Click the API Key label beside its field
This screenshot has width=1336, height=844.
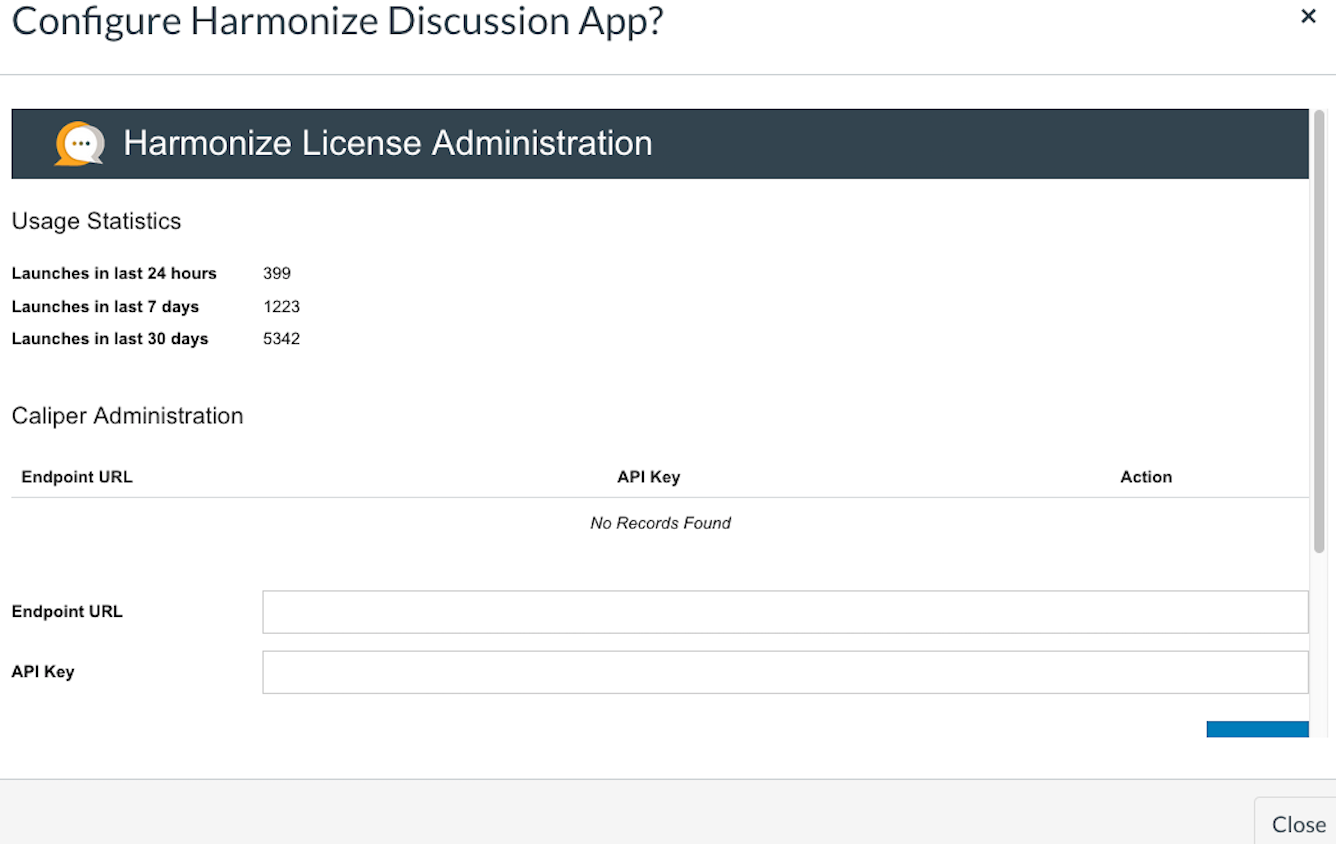pos(43,672)
